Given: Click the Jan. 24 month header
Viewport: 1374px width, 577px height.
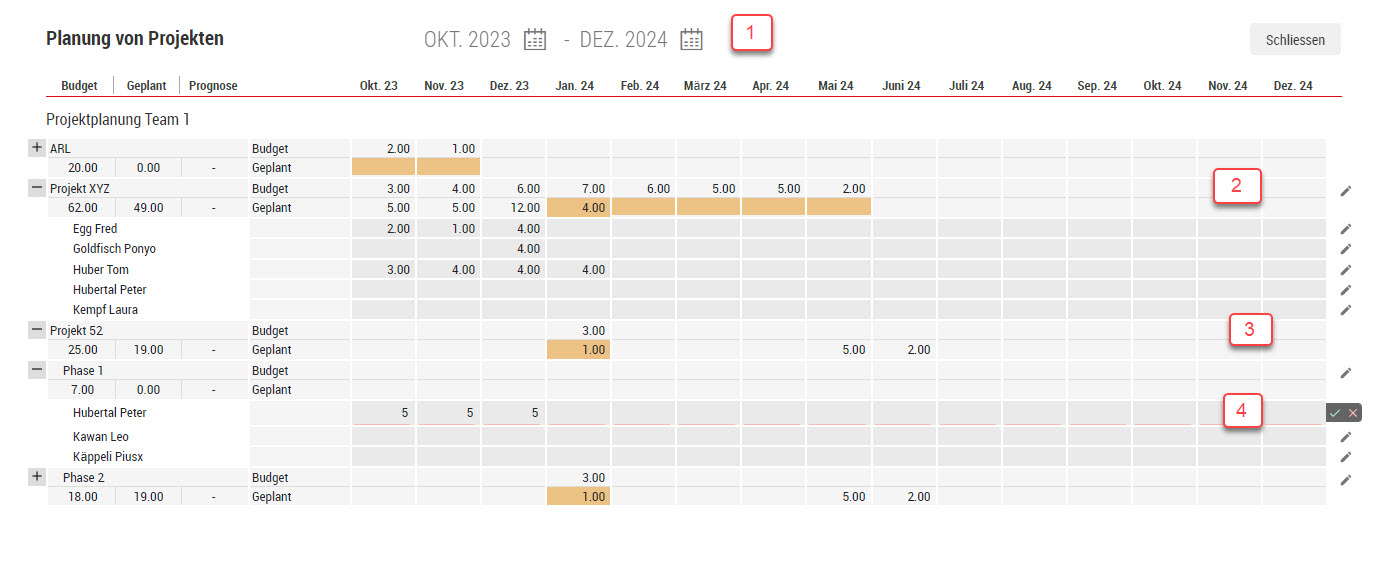Looking at the screenshot, I should (x=575, y=86).
